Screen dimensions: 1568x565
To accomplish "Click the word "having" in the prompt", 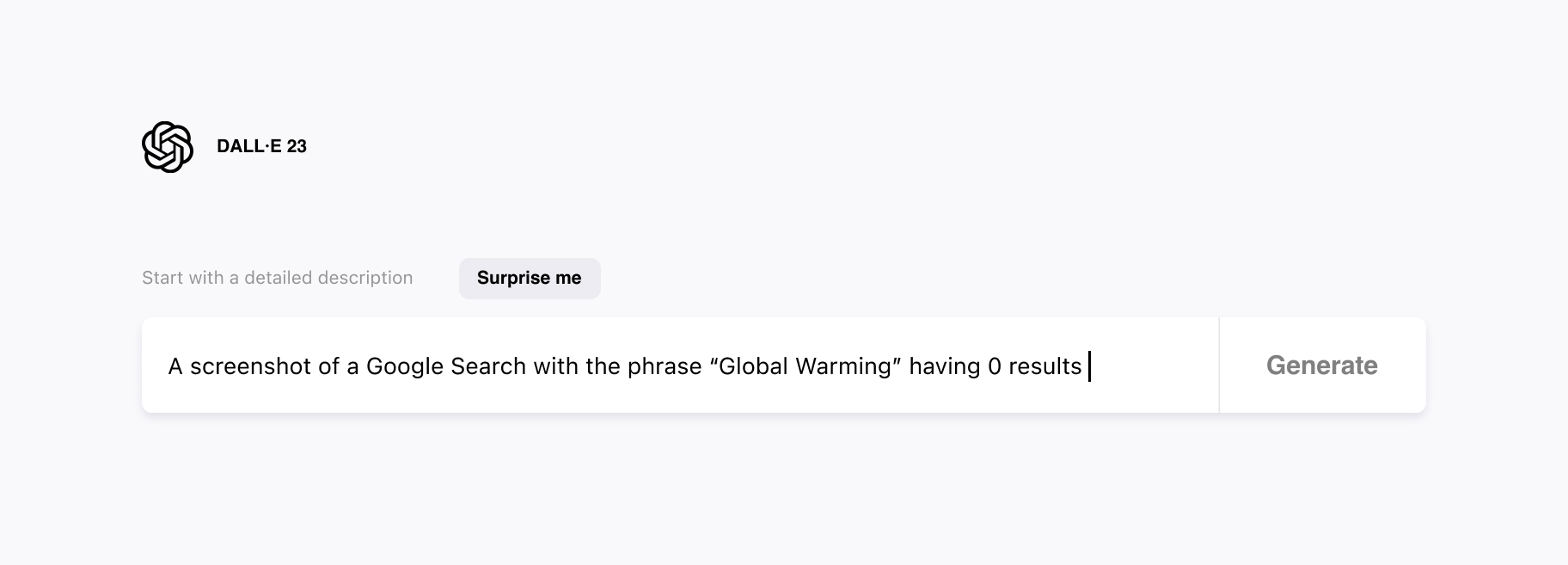I will click(x=945, y=366).
